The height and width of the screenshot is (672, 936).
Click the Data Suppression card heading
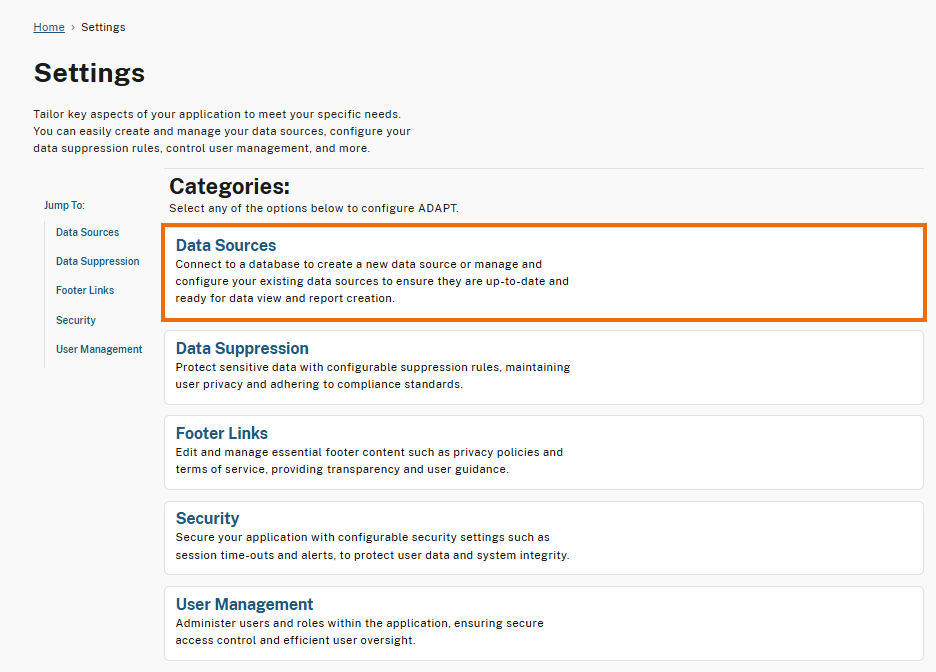click(x=241, y=347)
